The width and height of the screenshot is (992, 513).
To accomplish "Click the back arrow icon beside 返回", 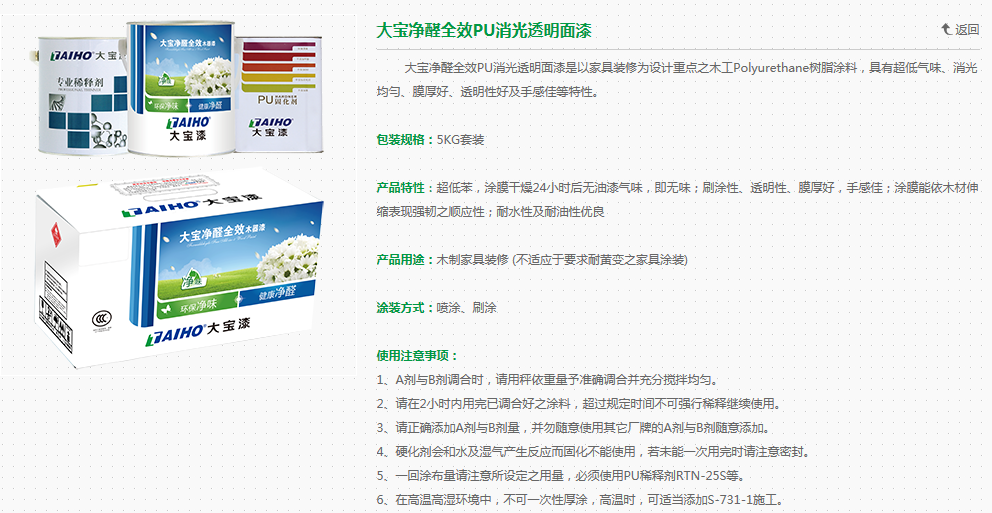I will (946, 29).
